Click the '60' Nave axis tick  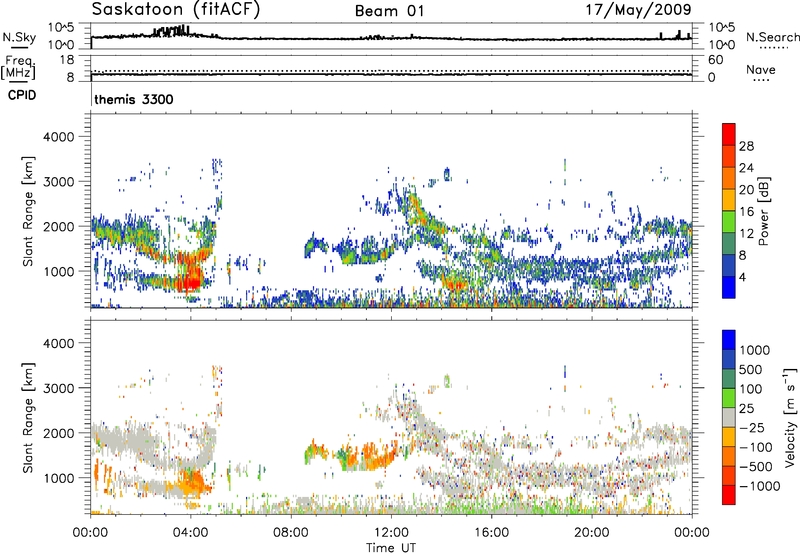click(x=715, y=60)
